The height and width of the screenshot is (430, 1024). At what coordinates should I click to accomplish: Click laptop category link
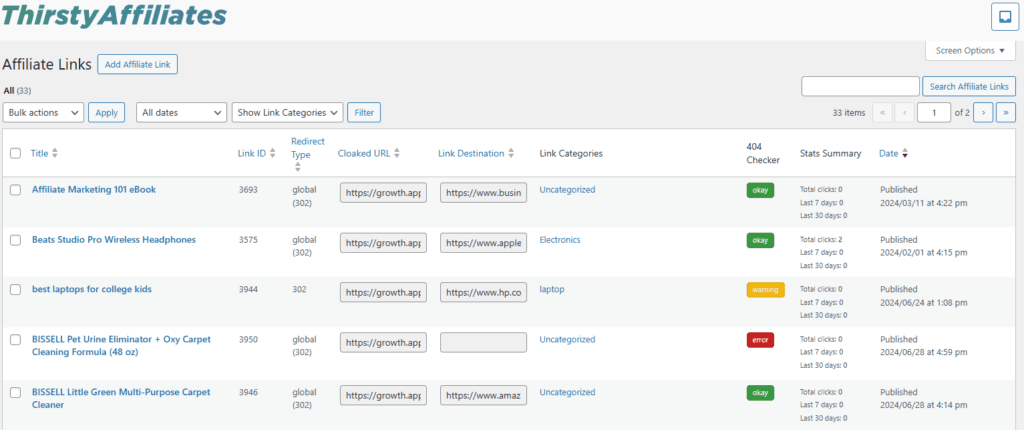pyautogui.click(x=552, y=289)
